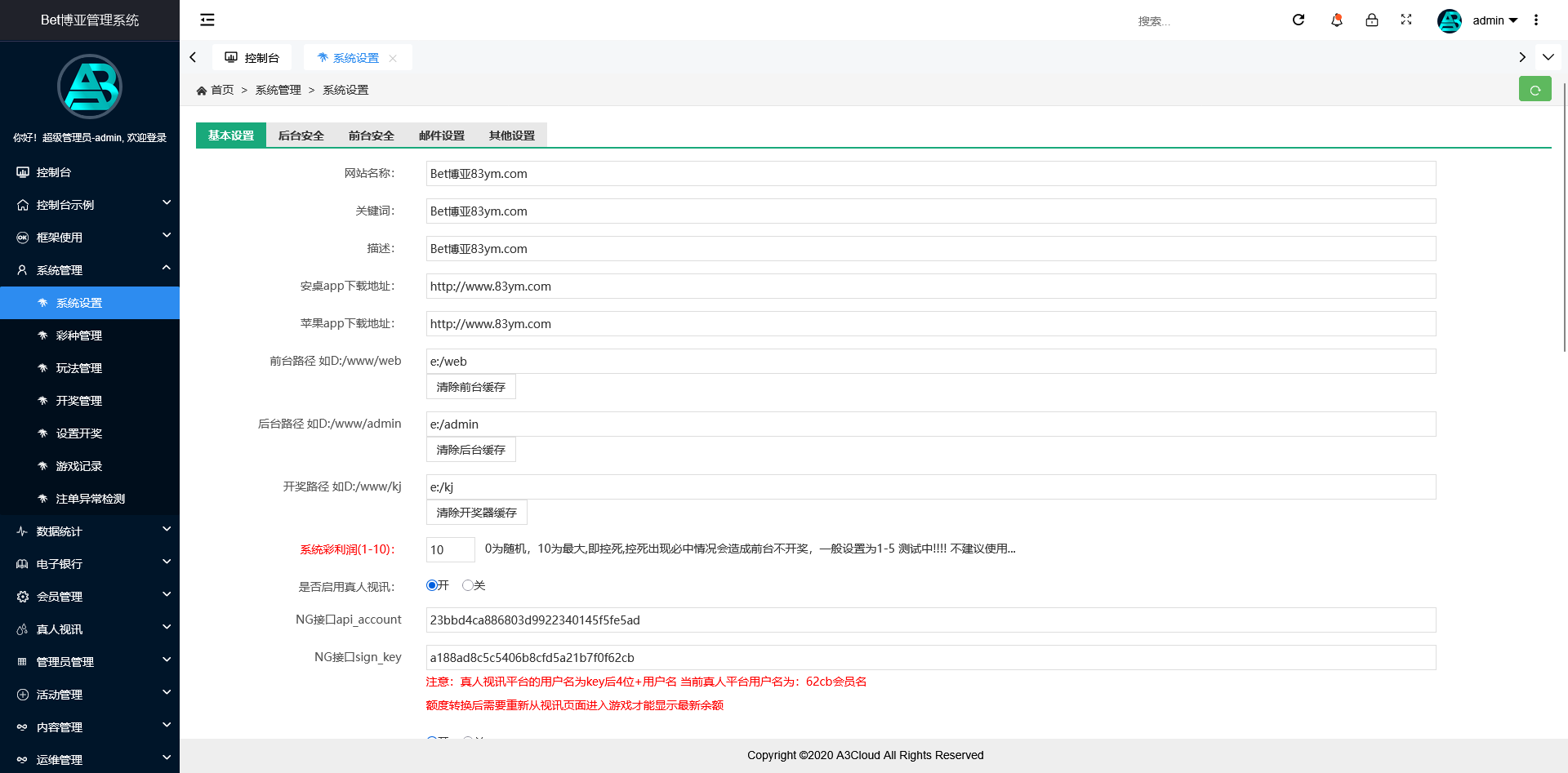Open 游戏记录 in sidebar
The image size is (1568, 773).
coord(90,466)
